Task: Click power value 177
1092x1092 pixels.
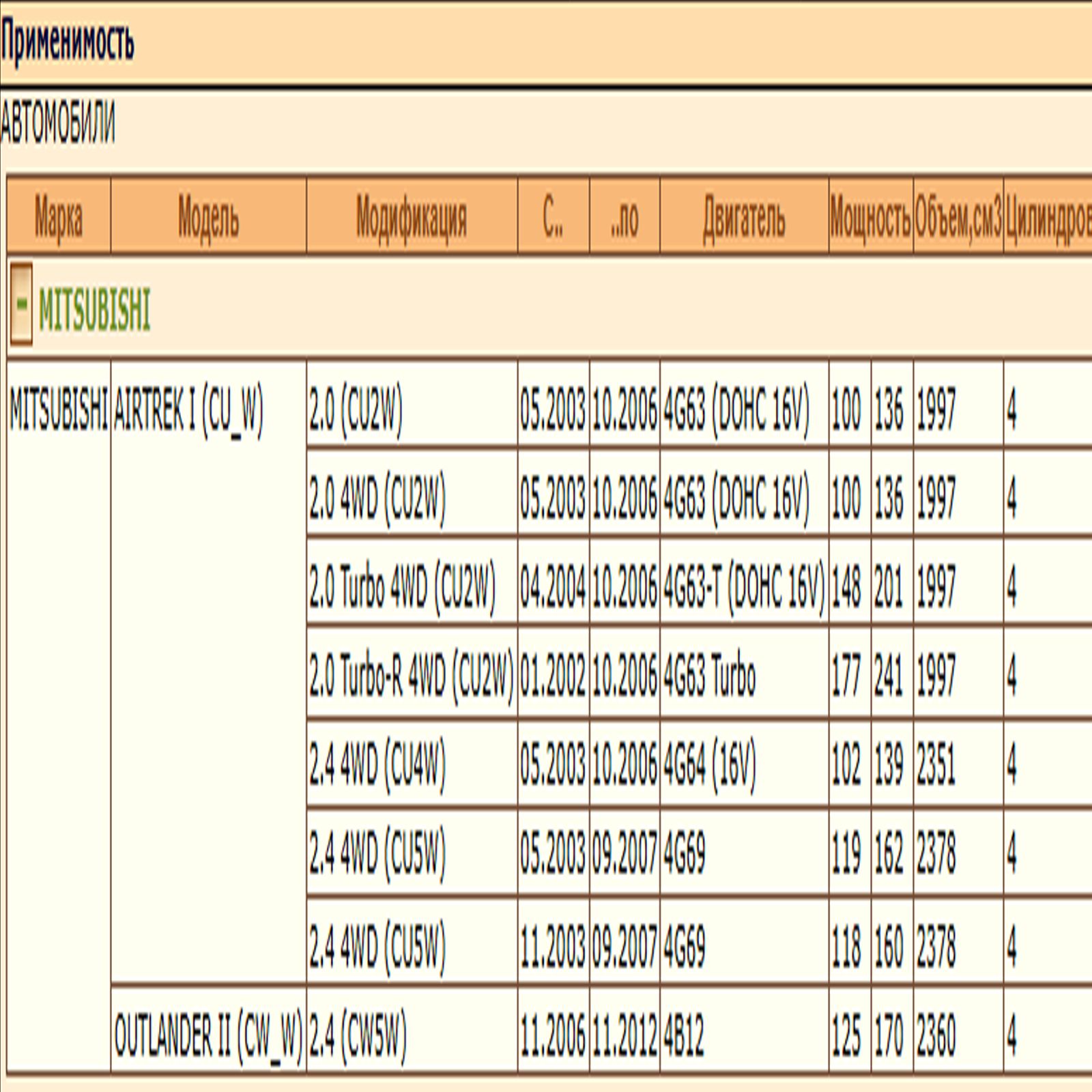Action: pyautogui.click(x=846, y=676)
